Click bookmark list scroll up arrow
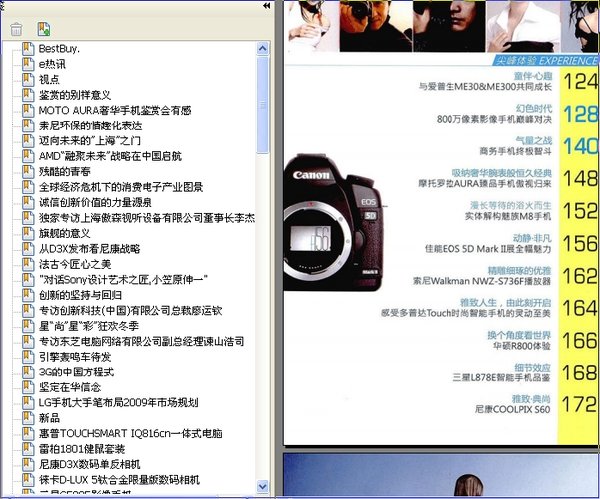Screen dimensions: 600x499 point(262,49)
